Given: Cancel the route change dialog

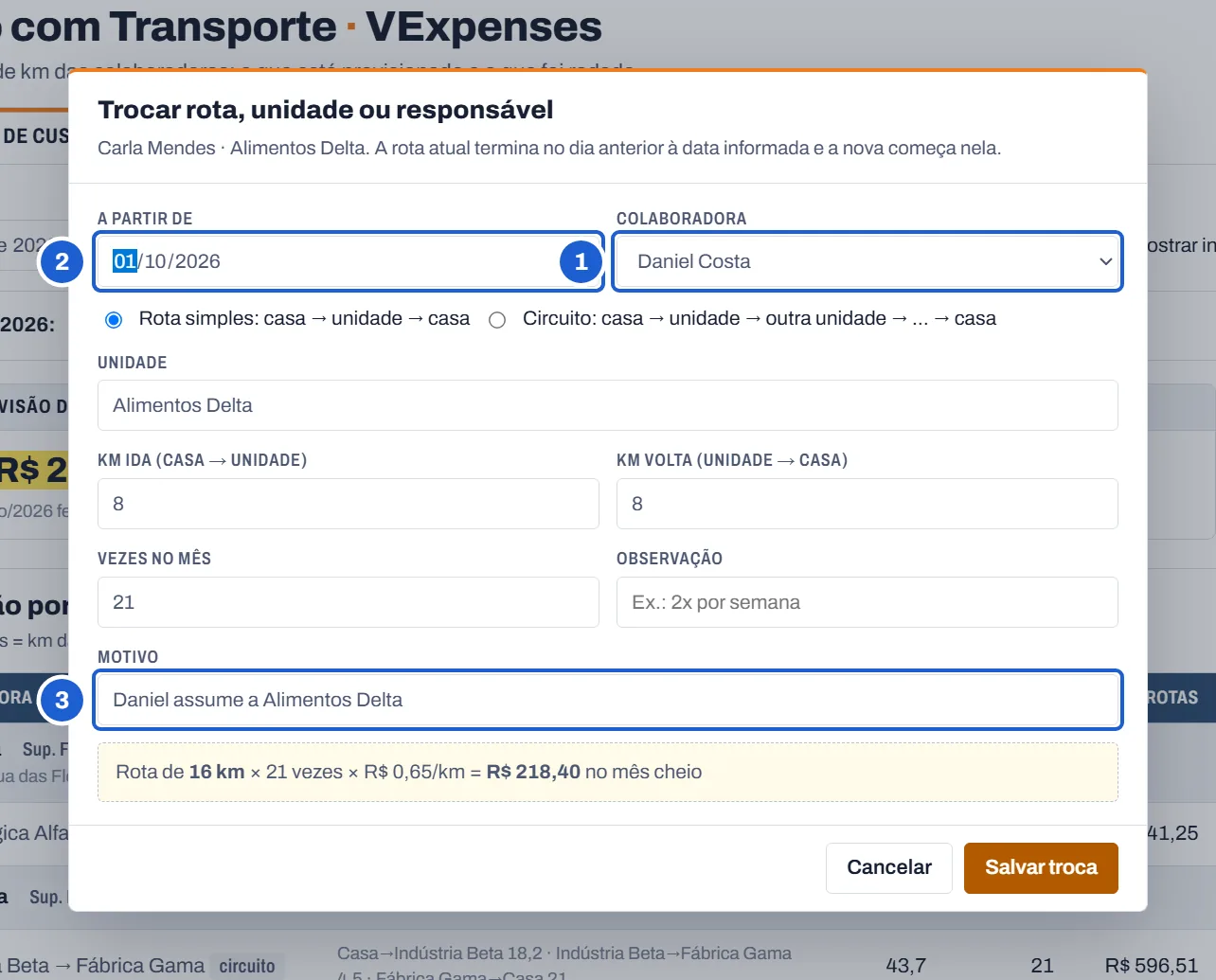Looking at the screenshot, I should 889,868.
